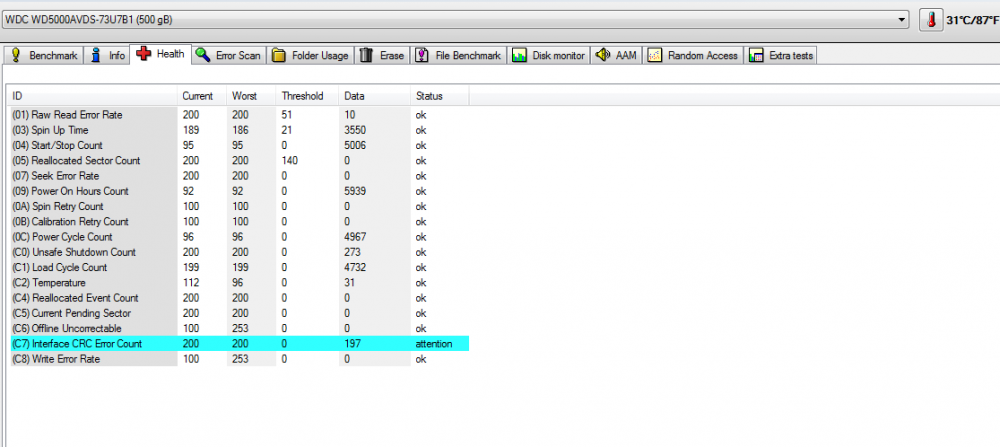Click the red cross Health icon
The image size is (1000, 447).
pos(143,54)
